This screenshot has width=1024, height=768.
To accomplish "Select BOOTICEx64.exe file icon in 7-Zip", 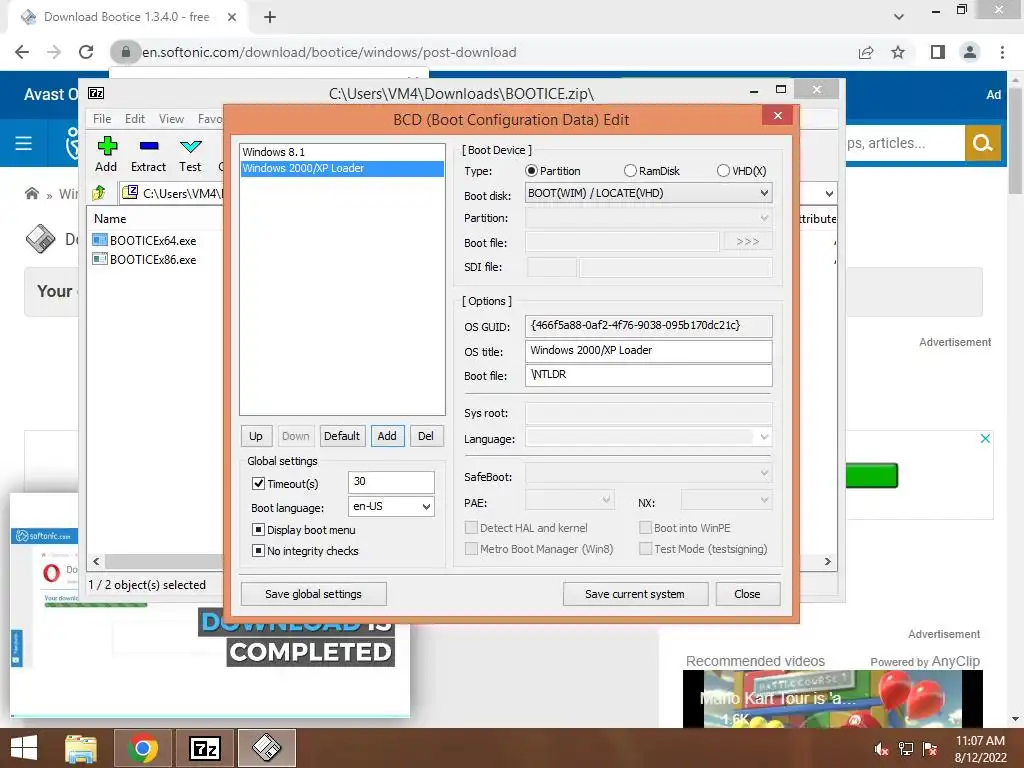I will tap(100, 240).
